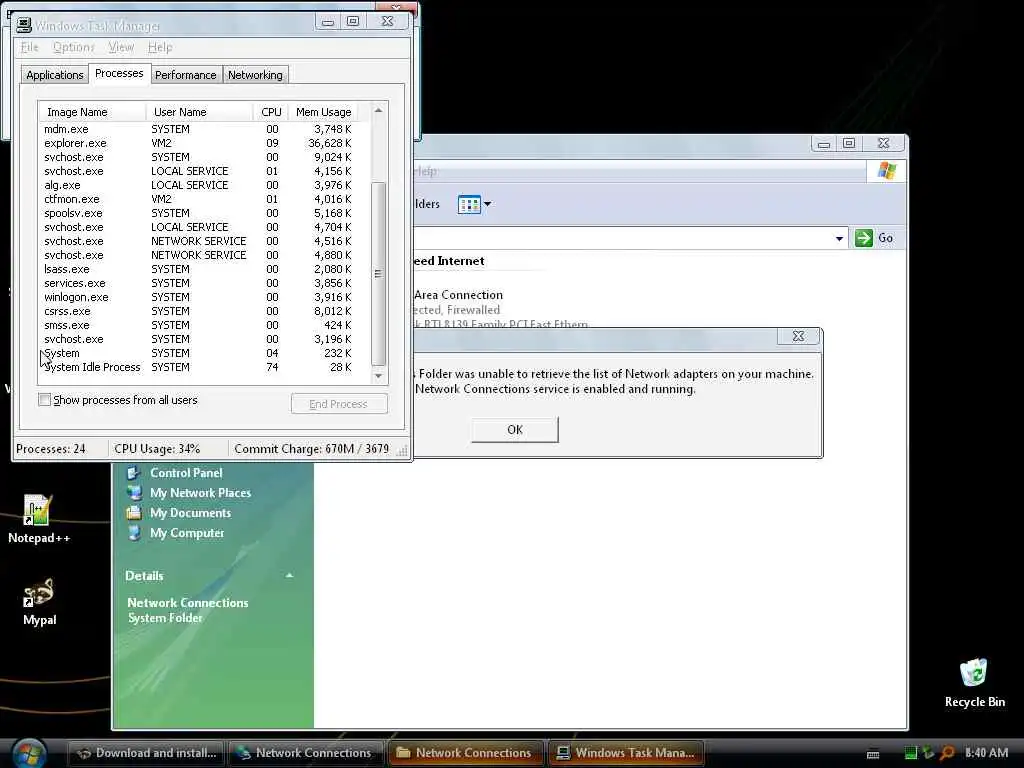The height and width of the screenshot is (768, 1024).
Task: Expand the address bar dropdown
Action: click(x=839, y=238)
